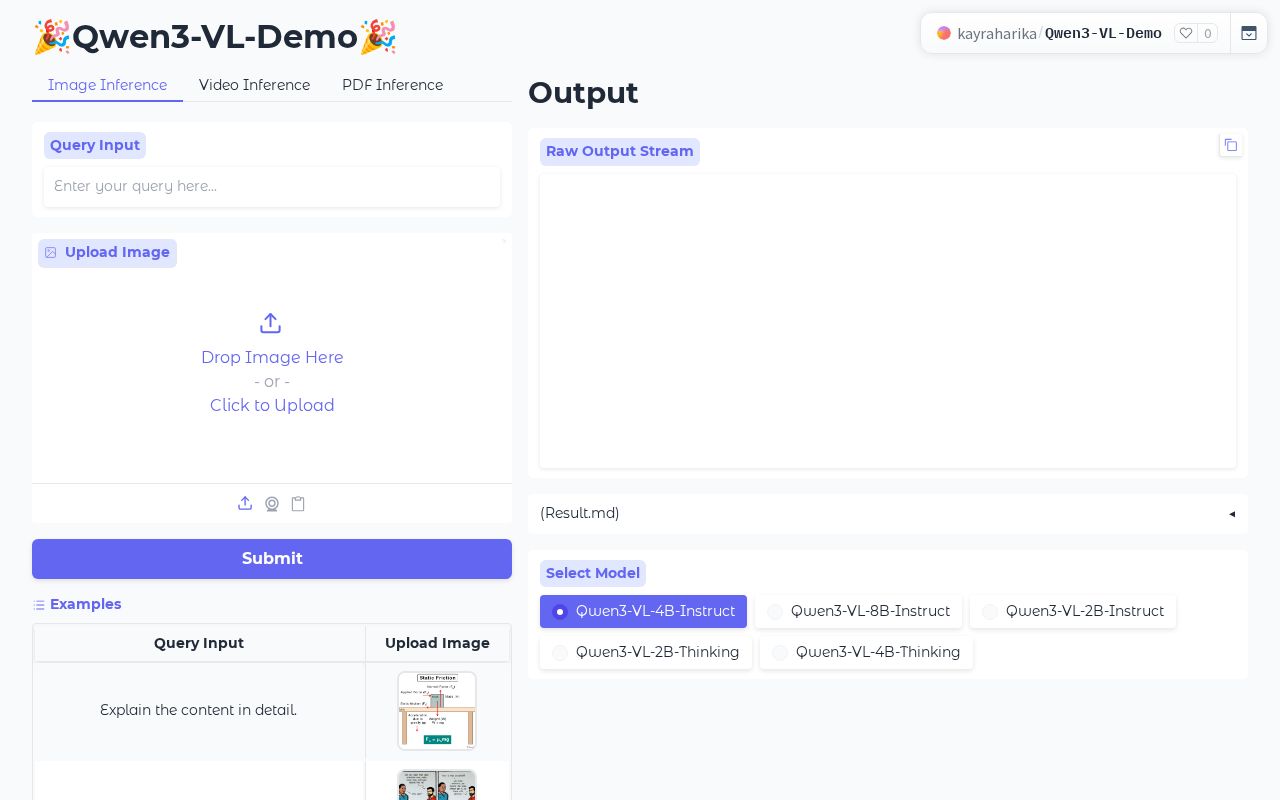Click the paste-from-clipboard icon

tap(298, 504)
